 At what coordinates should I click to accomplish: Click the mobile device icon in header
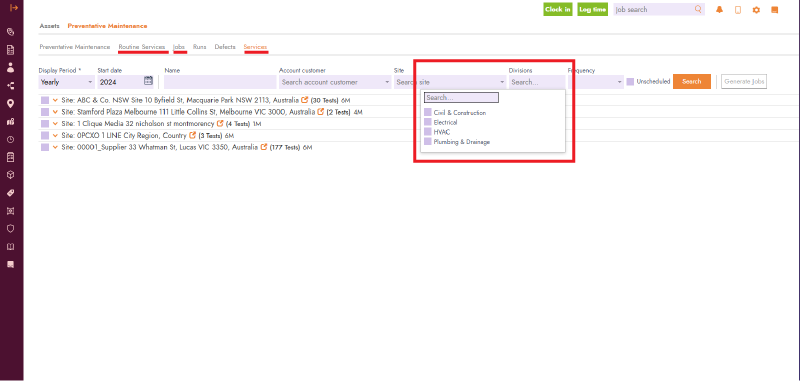click(738, 10)
